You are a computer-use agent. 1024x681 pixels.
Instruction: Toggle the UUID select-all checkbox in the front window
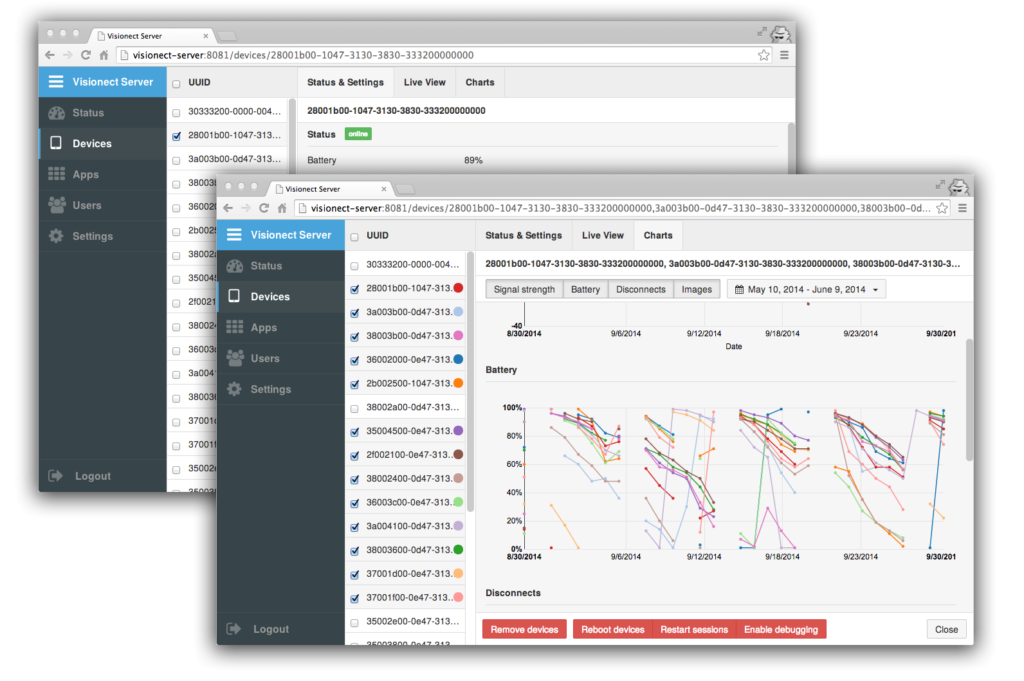click(x=355, y=236)
